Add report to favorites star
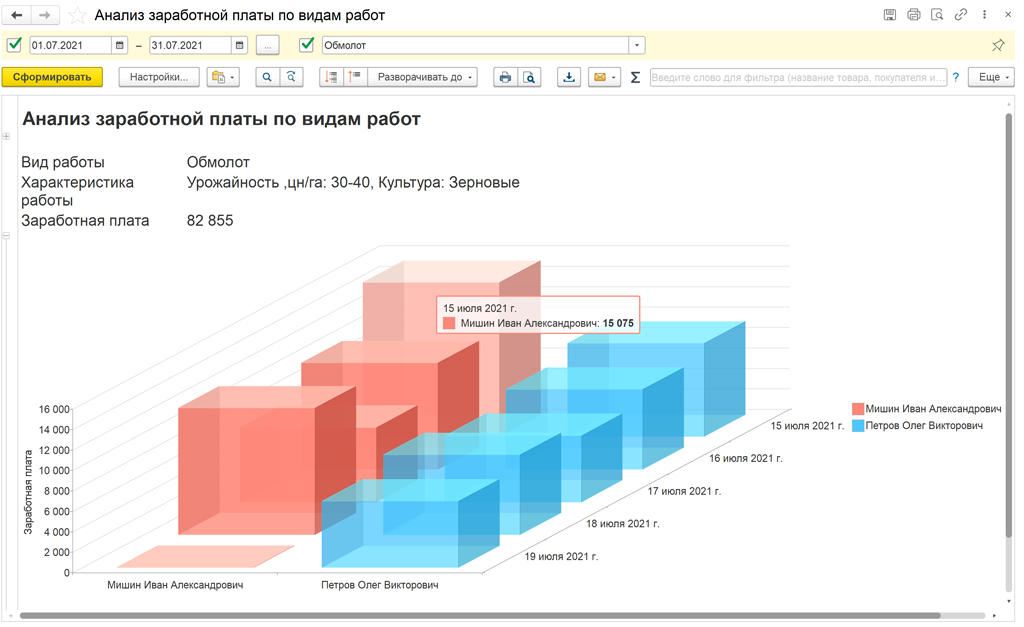The image size is (1024, 627). click(x=77, y=15)
